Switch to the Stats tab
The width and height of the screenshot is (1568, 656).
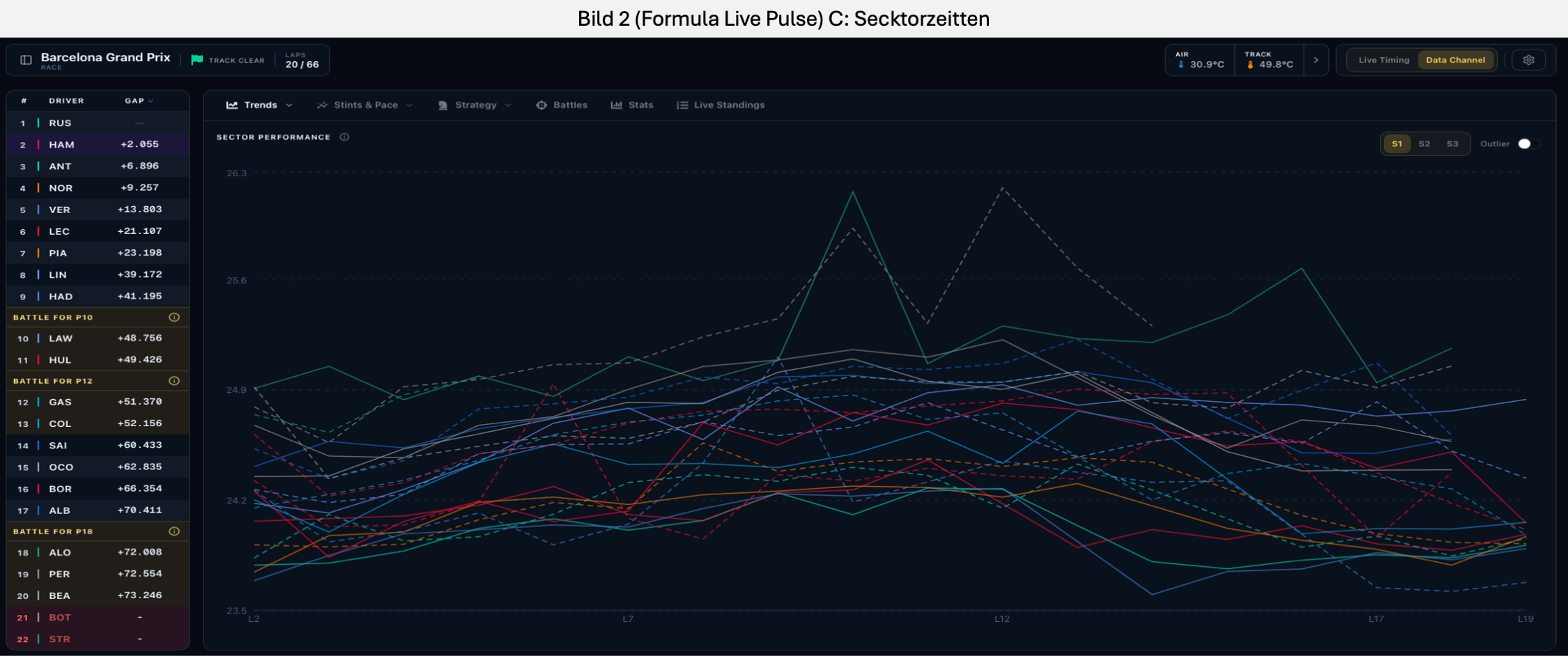632,105
